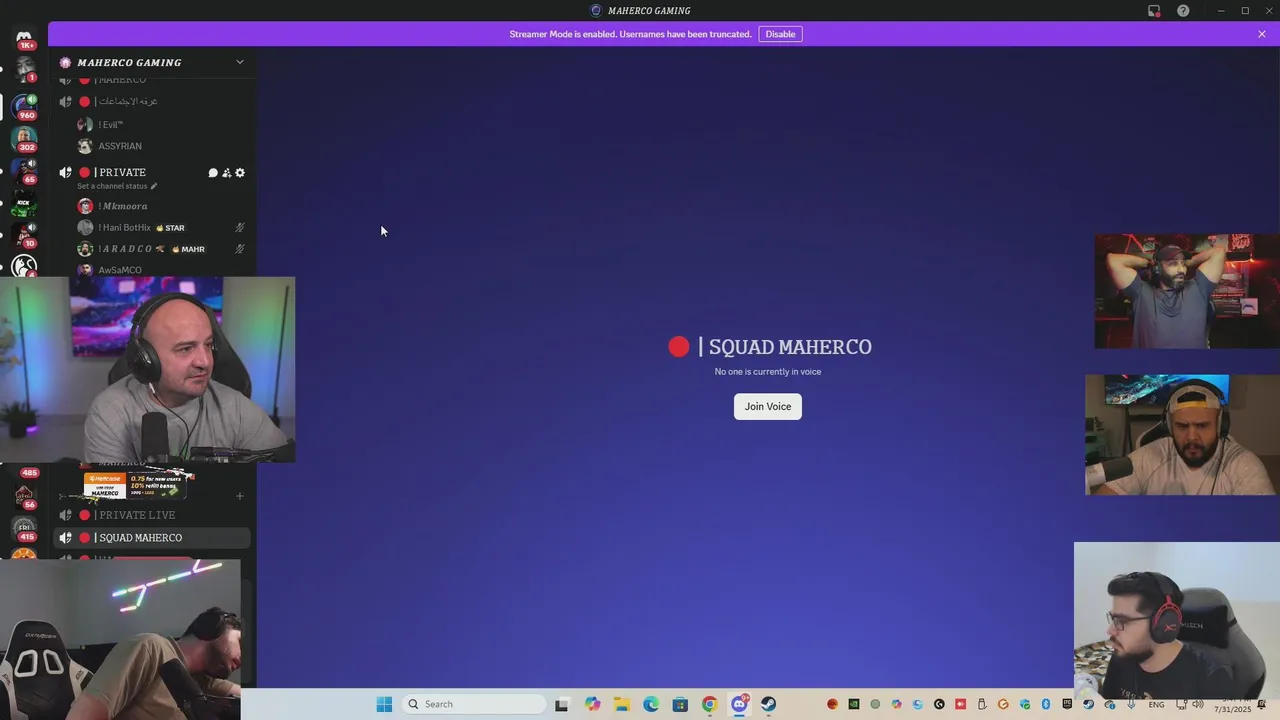Disable Streamer Mode from banner
The image size is (1280, 720).
click(x=780, y=34)
